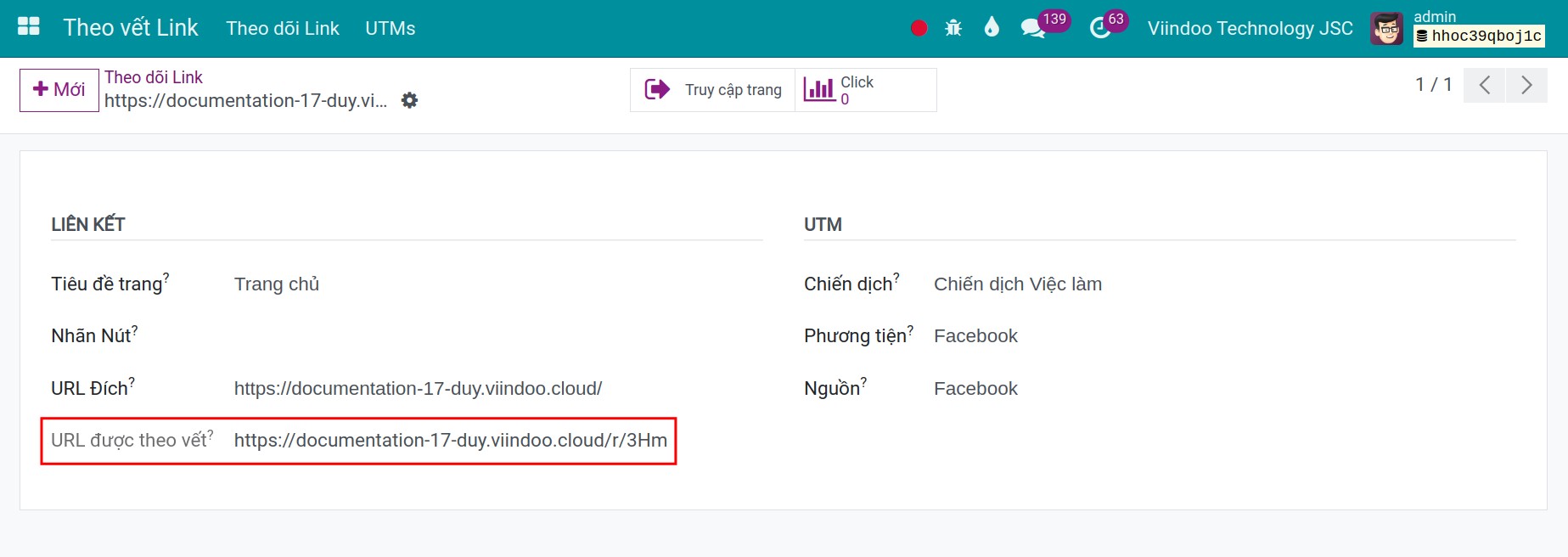Image resolution: width=1568 pixels, height=557 pixels.
Task: Go to previous record arrow
Action: click(1485, 85)
